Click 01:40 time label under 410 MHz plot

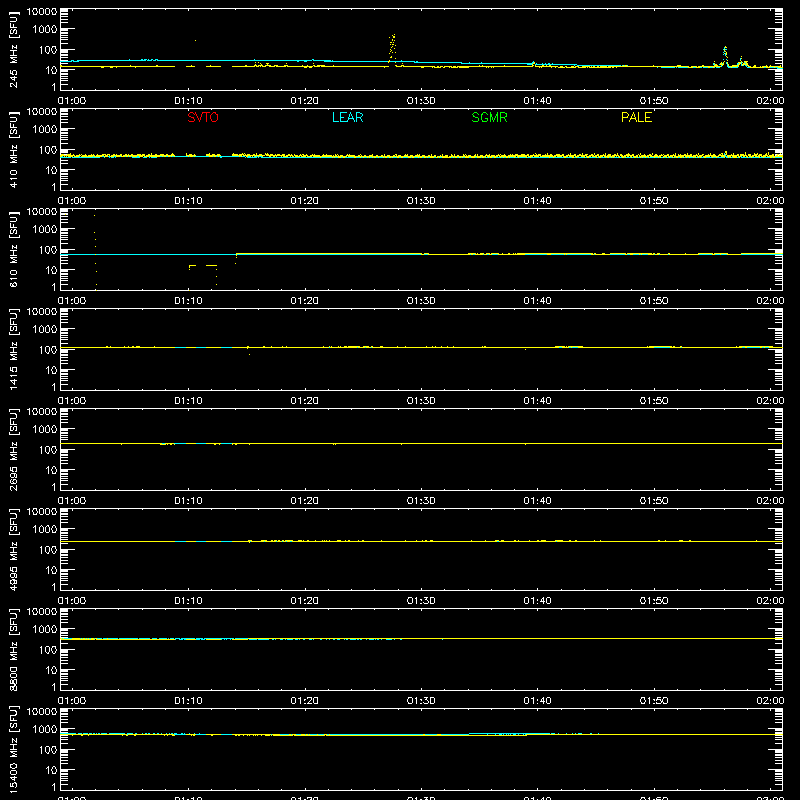coord(537,201)
